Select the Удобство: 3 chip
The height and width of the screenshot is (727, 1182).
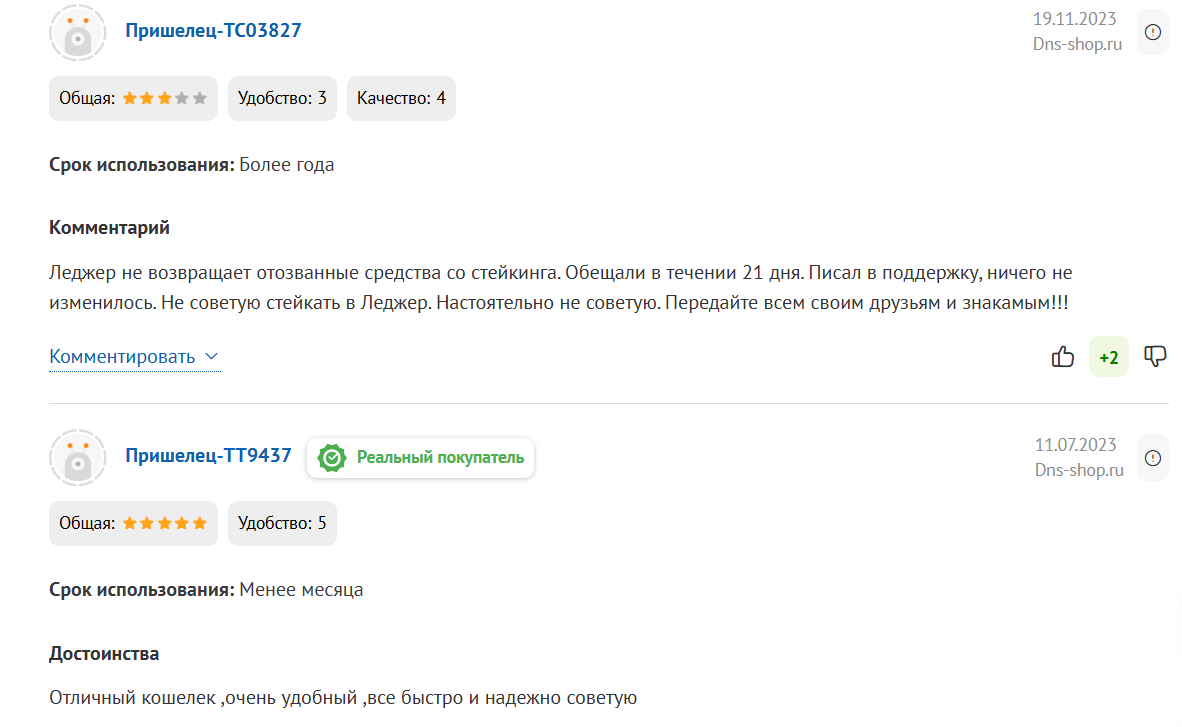click(x=282, y=98)
